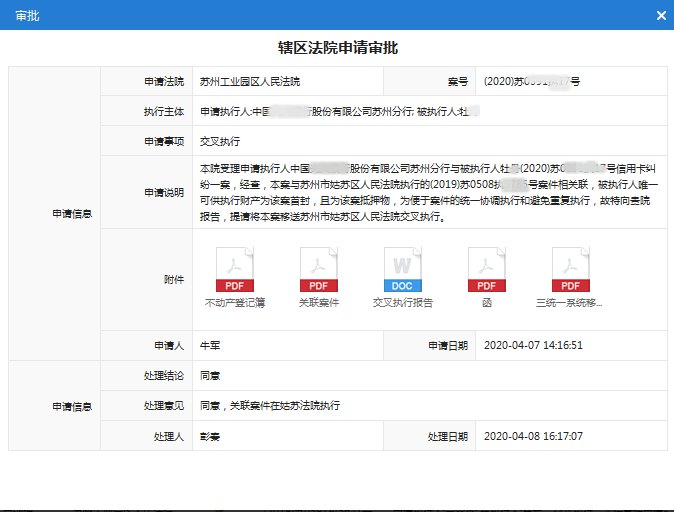Viewport: 674px width, 512px height.
Task: Click the 不动产登记簿 file name text
Action: [x=235, y=302]
